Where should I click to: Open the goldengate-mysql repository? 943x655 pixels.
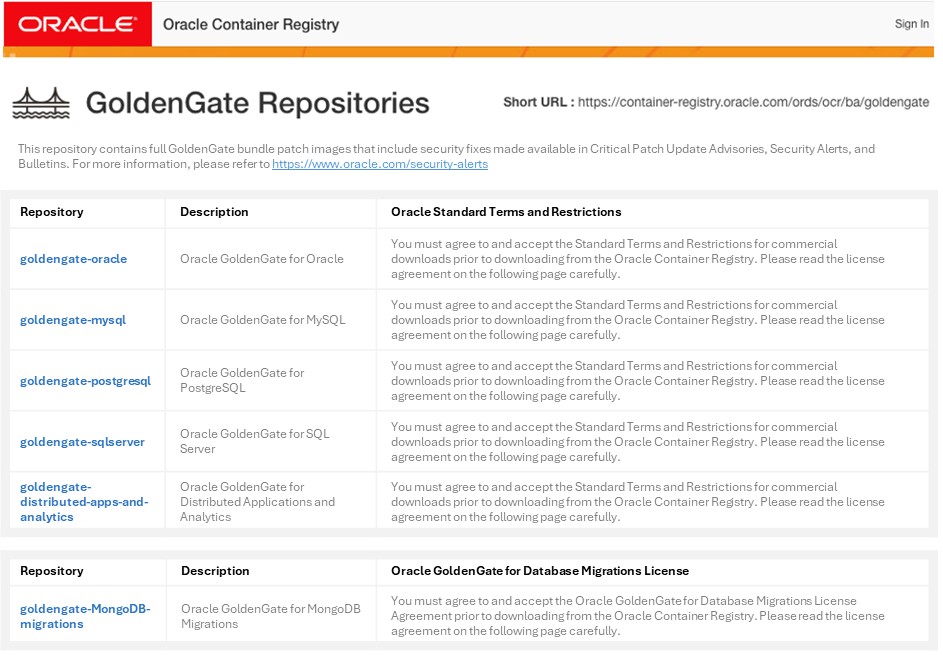[72, 319]
